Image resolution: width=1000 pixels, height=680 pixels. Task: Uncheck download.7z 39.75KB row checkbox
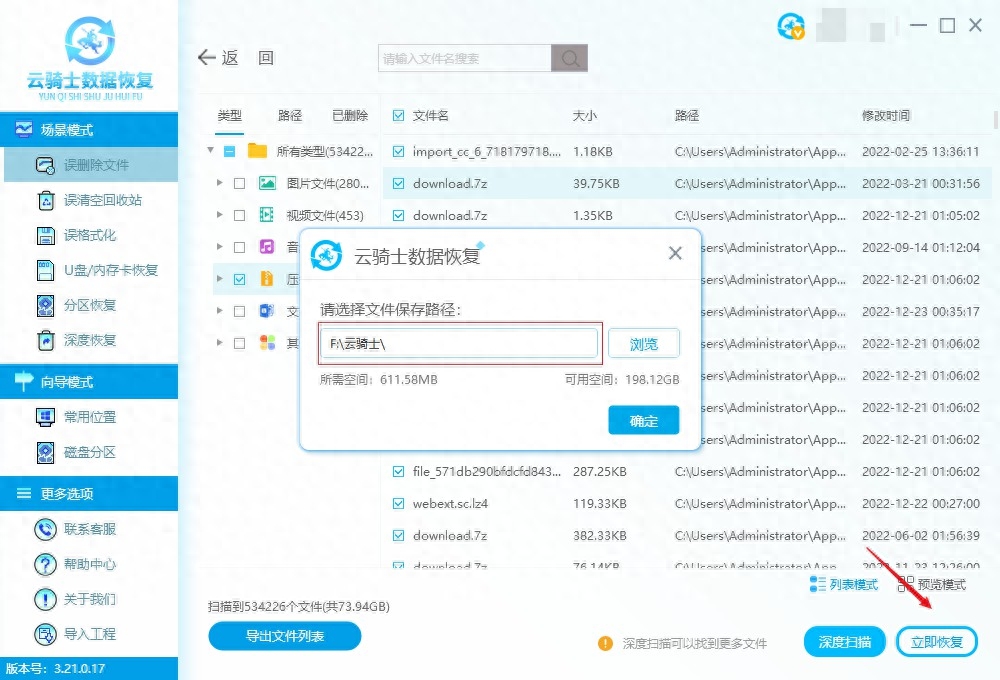tap(399, 184)
